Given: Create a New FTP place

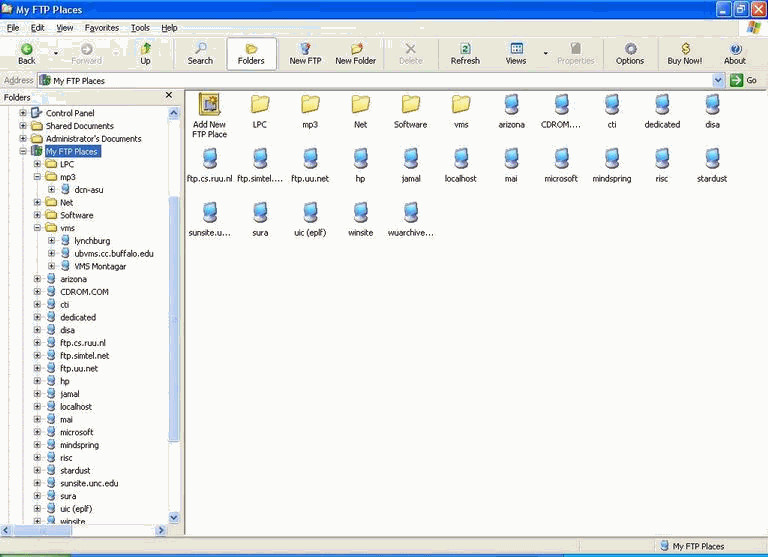Looking at the screenshot, I should (305, 54).
